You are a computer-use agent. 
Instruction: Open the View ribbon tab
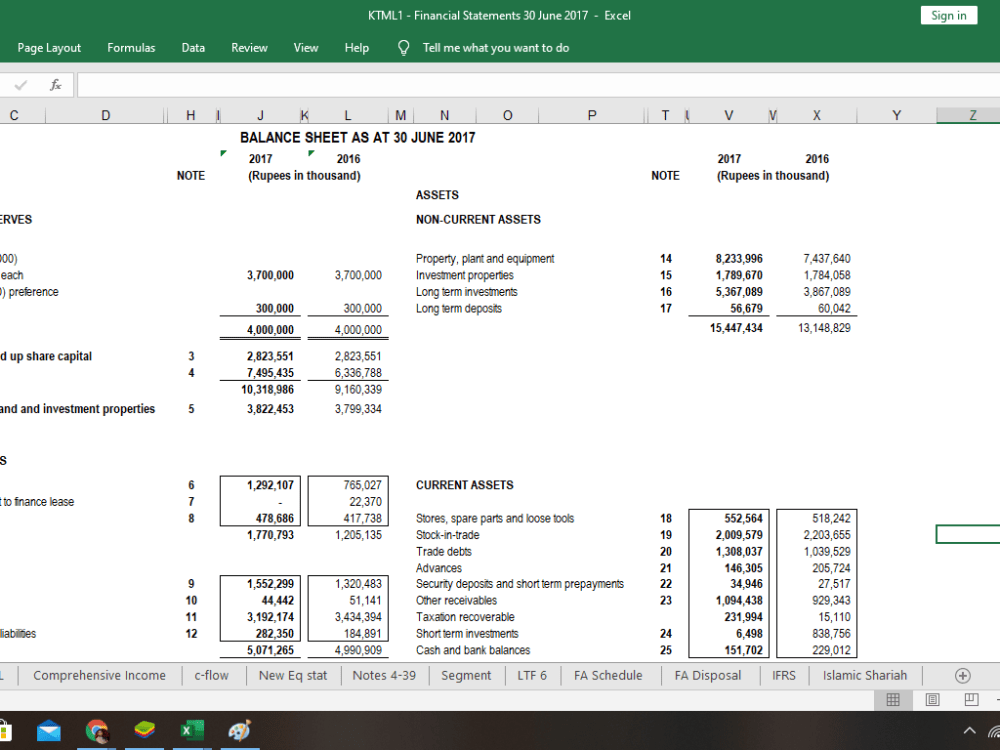306,48
